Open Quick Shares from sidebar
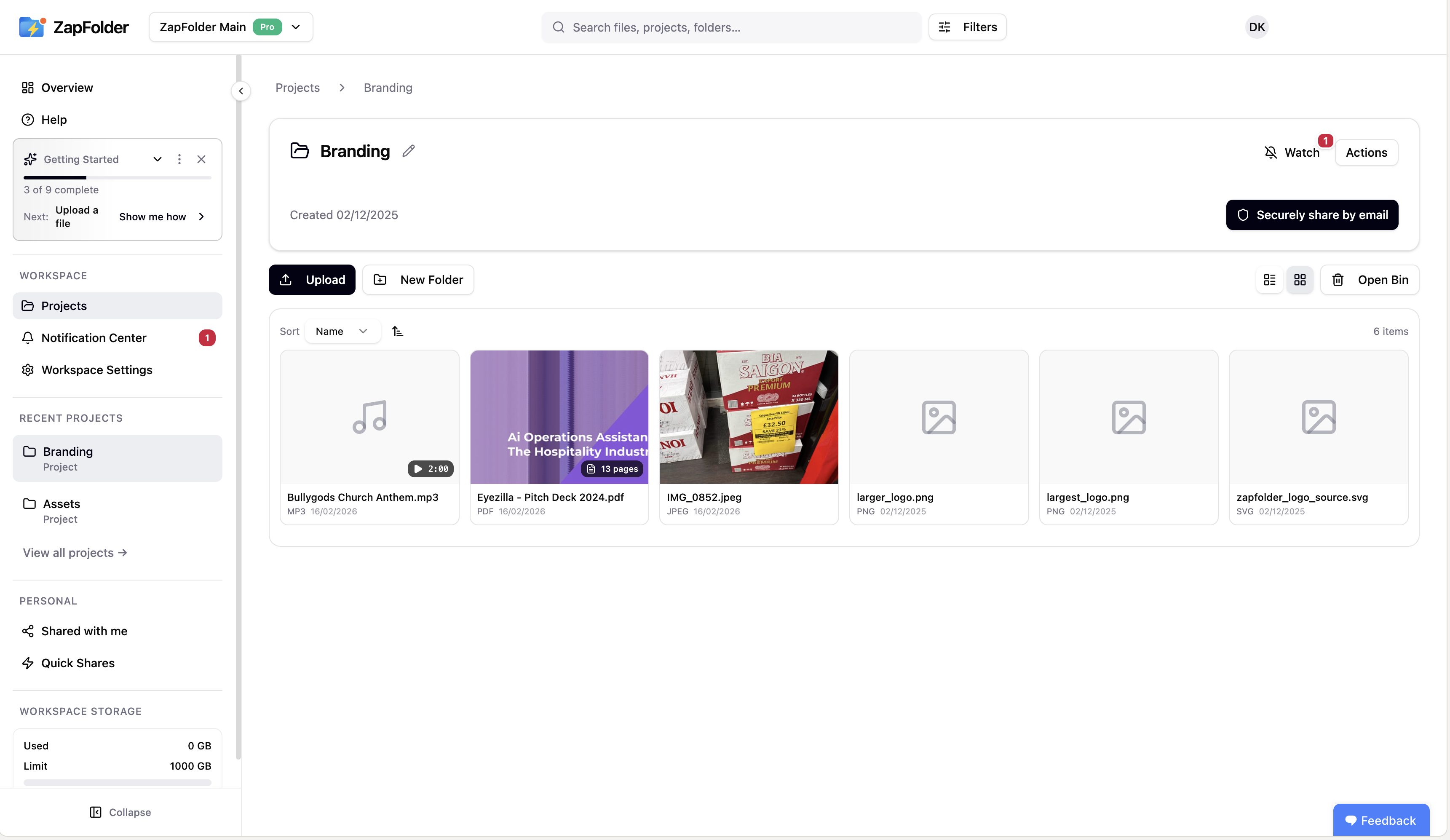The height and width of the screenshot is (840, 1450). click(78, 663)
